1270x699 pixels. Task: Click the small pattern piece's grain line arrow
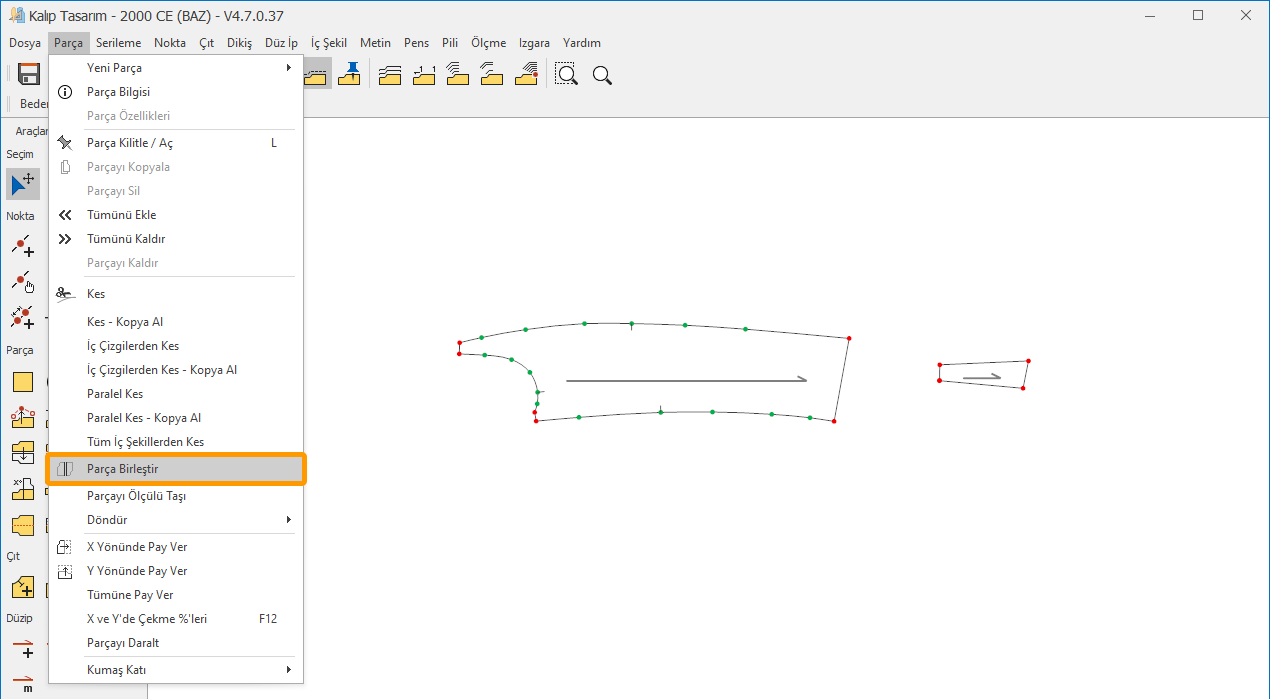coord(982,377)
